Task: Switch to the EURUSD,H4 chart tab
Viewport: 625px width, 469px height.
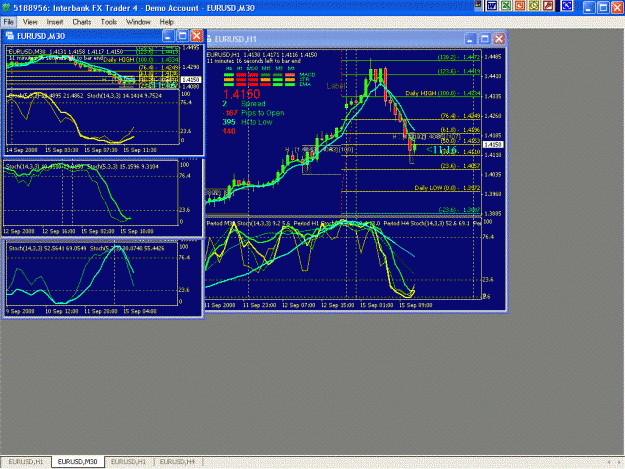Action: click(x=177, y=461)
